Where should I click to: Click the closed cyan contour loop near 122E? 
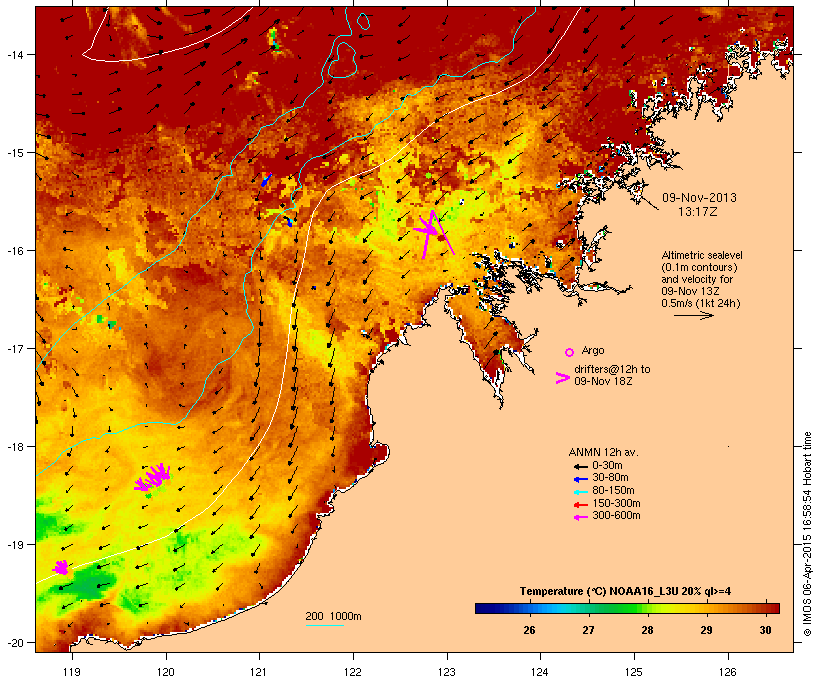click(343, 60)
